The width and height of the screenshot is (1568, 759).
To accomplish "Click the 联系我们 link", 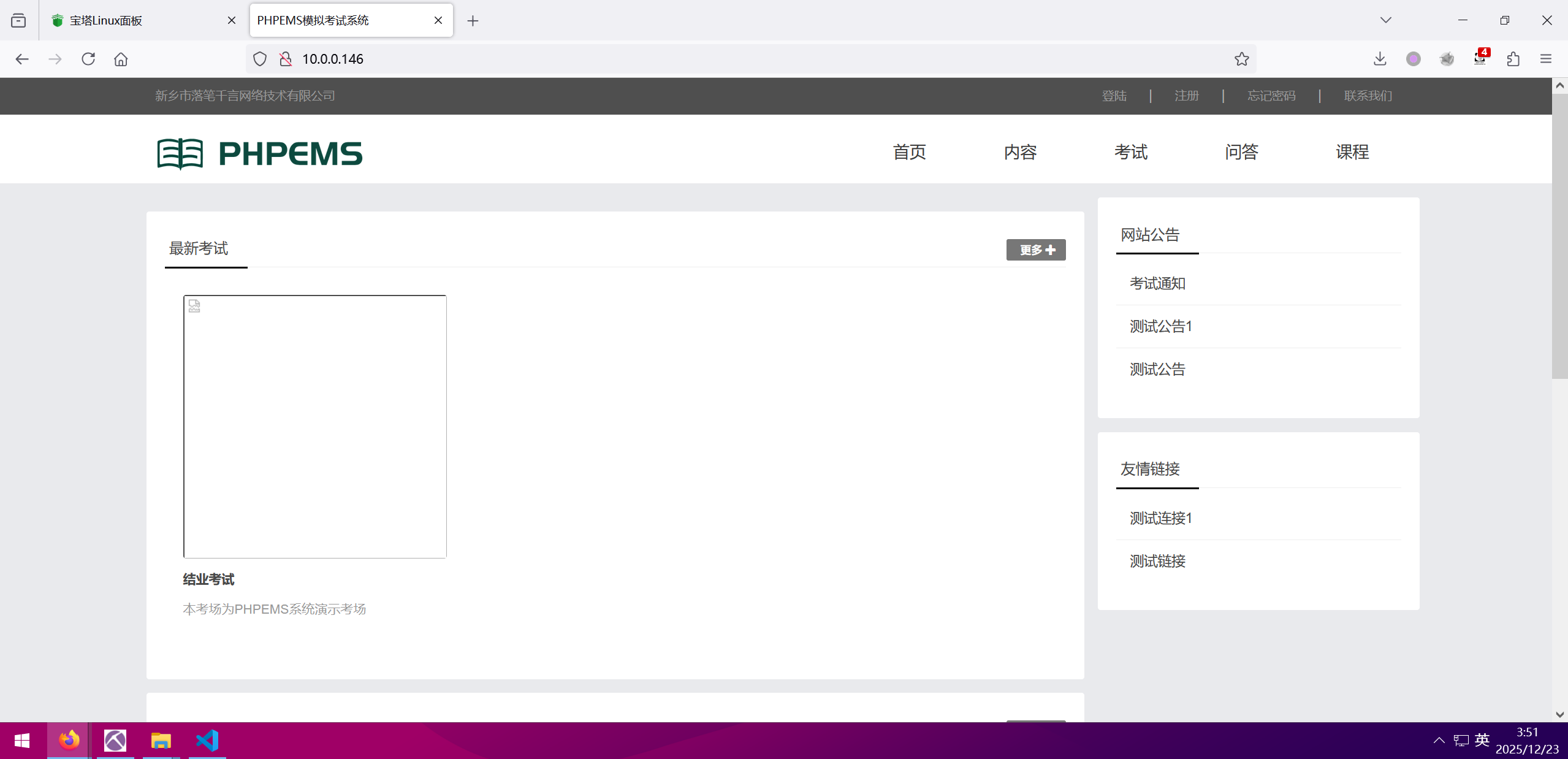I will [1368, 96].
